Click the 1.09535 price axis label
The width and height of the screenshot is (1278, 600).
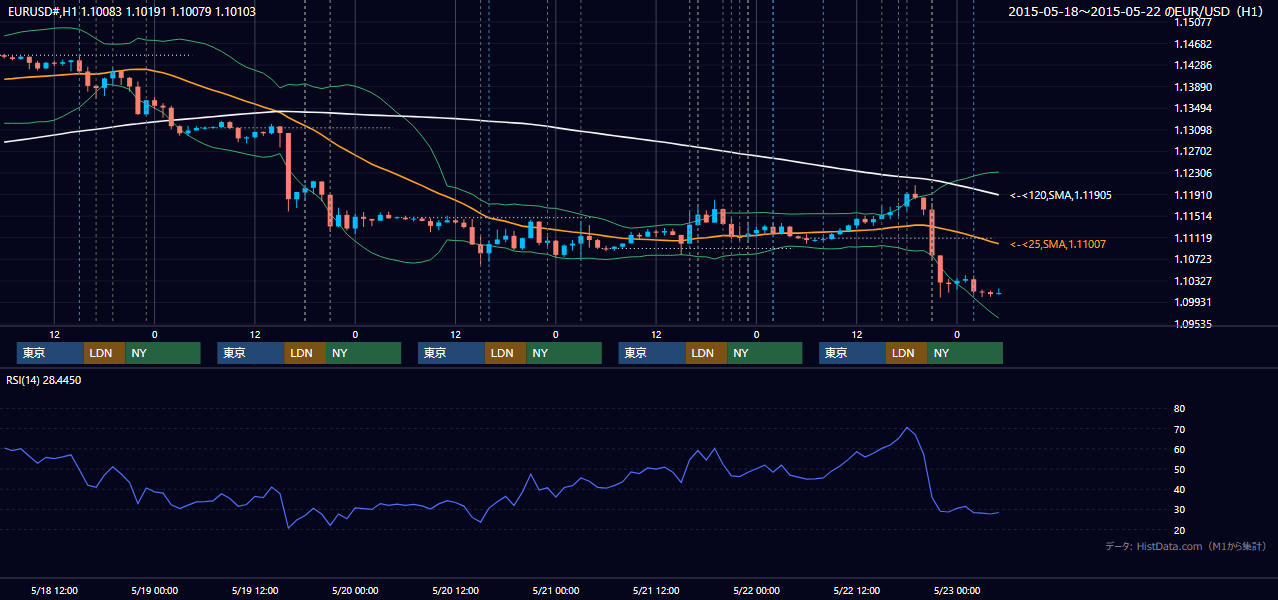tap(1192, 324)
